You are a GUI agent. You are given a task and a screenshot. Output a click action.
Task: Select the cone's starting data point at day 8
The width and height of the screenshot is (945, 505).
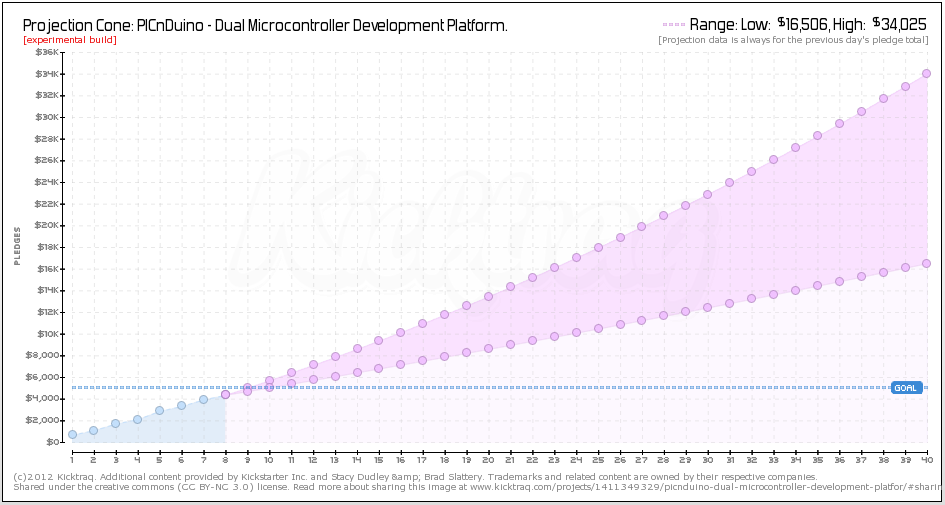pyautogui.click(x=225, y=394)
